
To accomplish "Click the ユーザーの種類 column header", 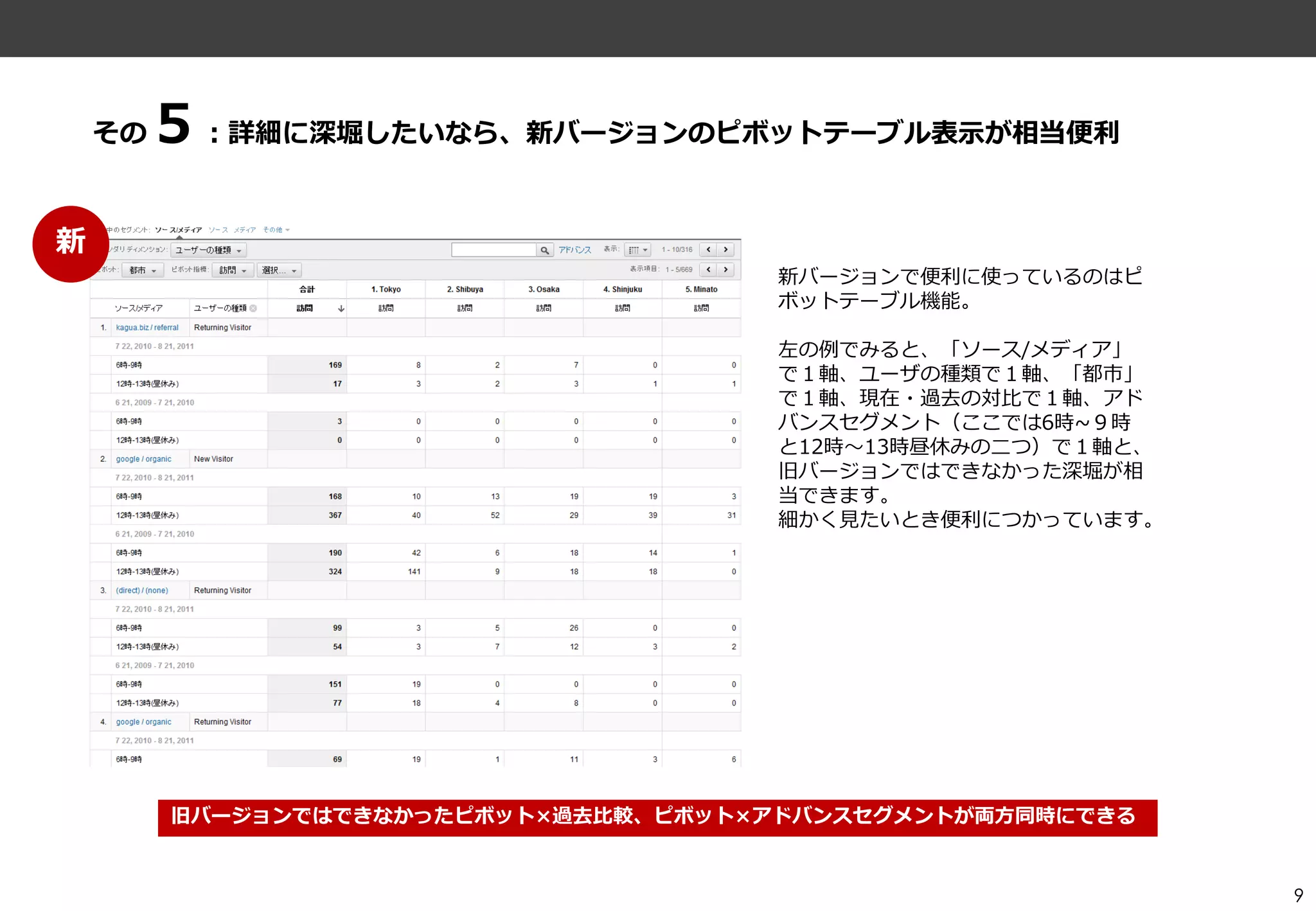I will [220, 308].
